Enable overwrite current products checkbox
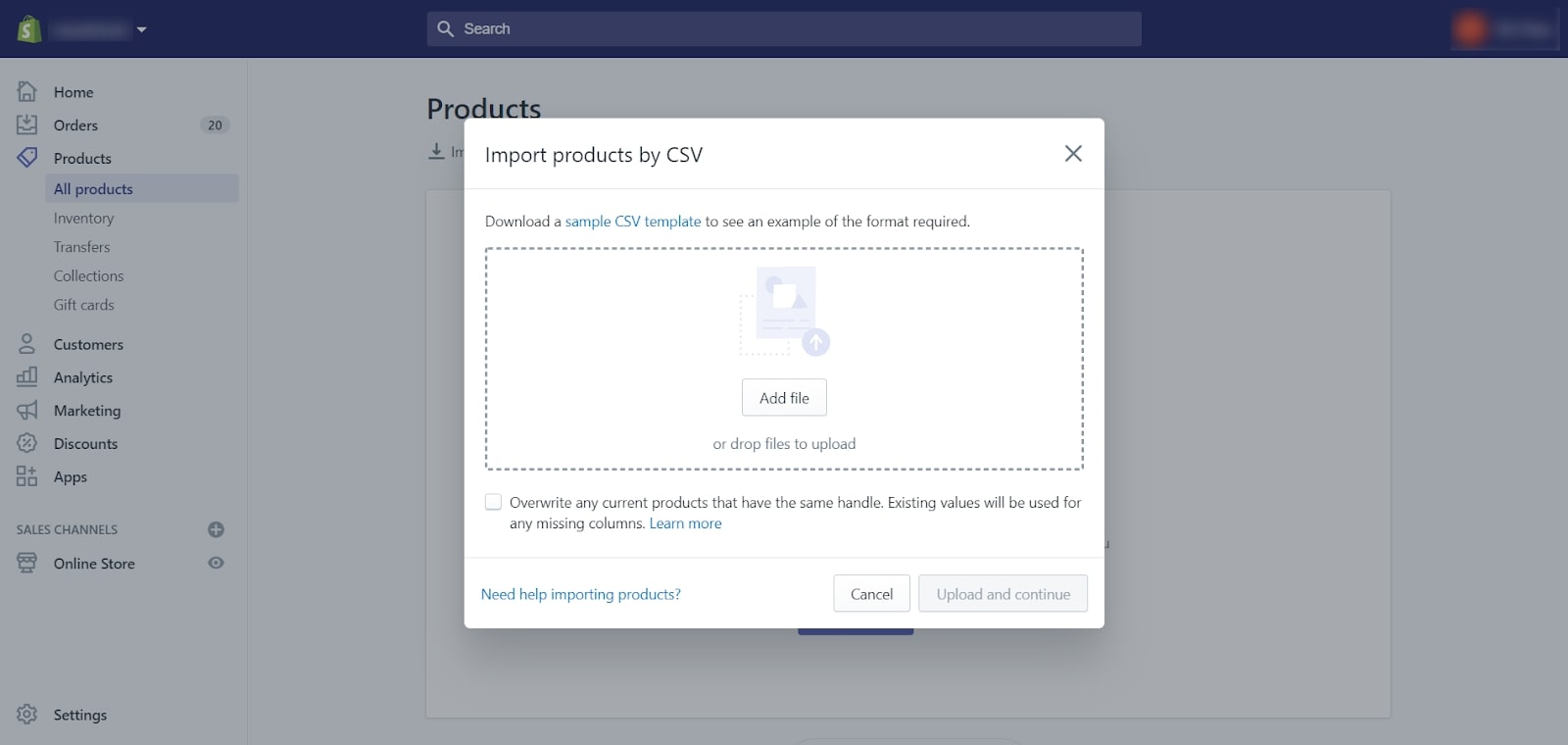The image size is (1568, 745). point(494,503)
